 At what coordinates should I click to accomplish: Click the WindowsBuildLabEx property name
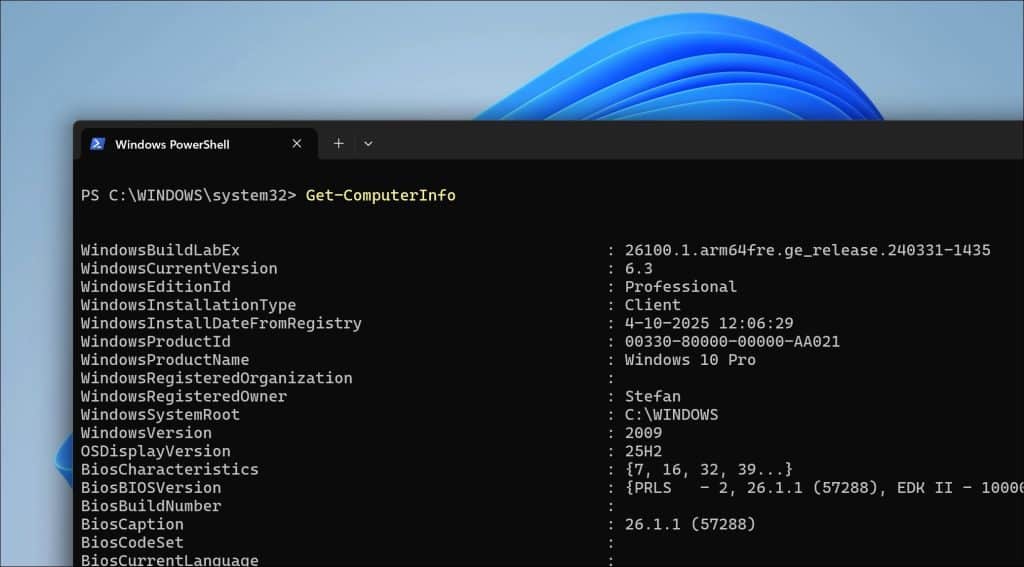[160, 250]
